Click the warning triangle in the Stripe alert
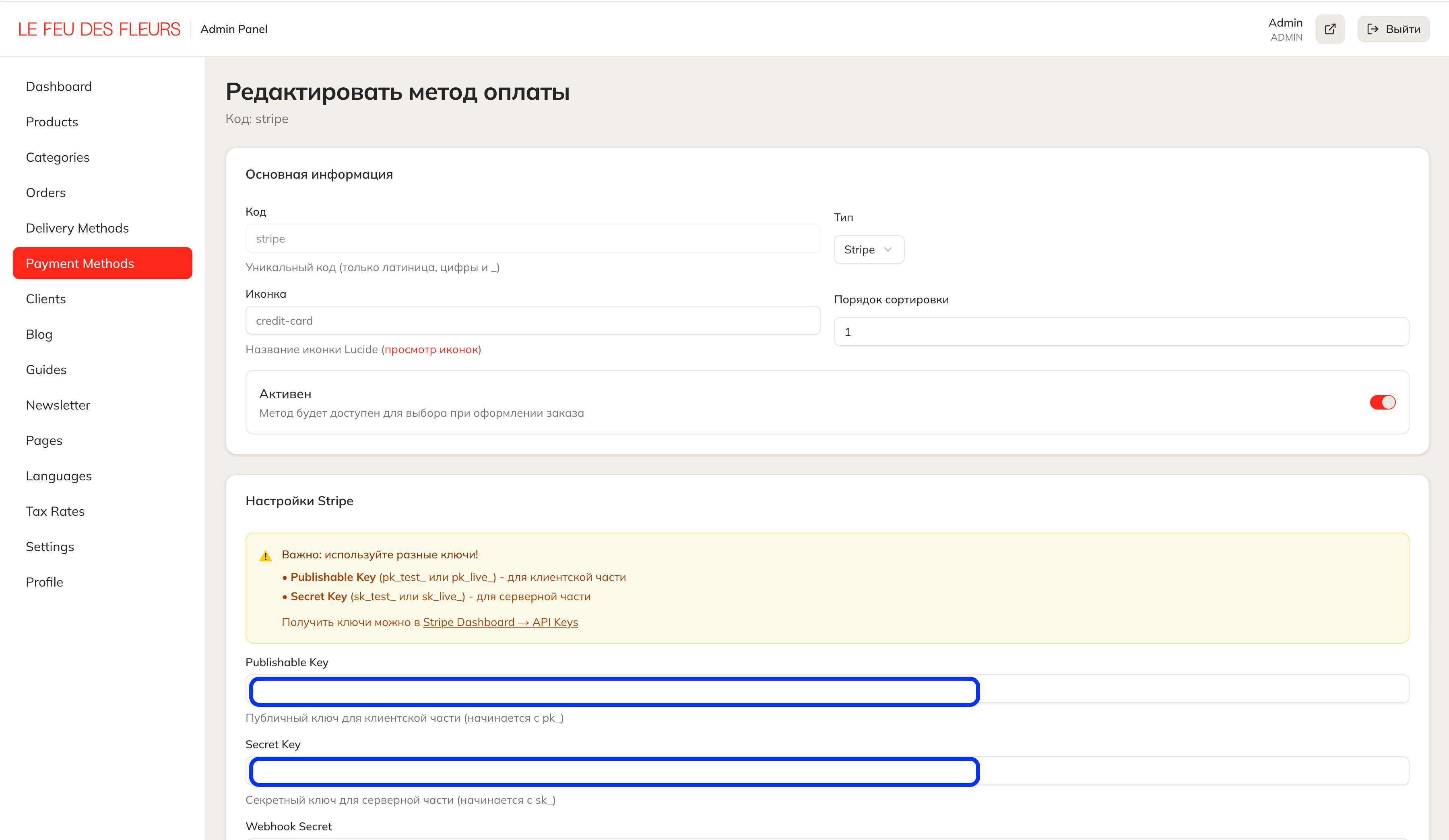 pyautogui.click(x=266, y=554)
